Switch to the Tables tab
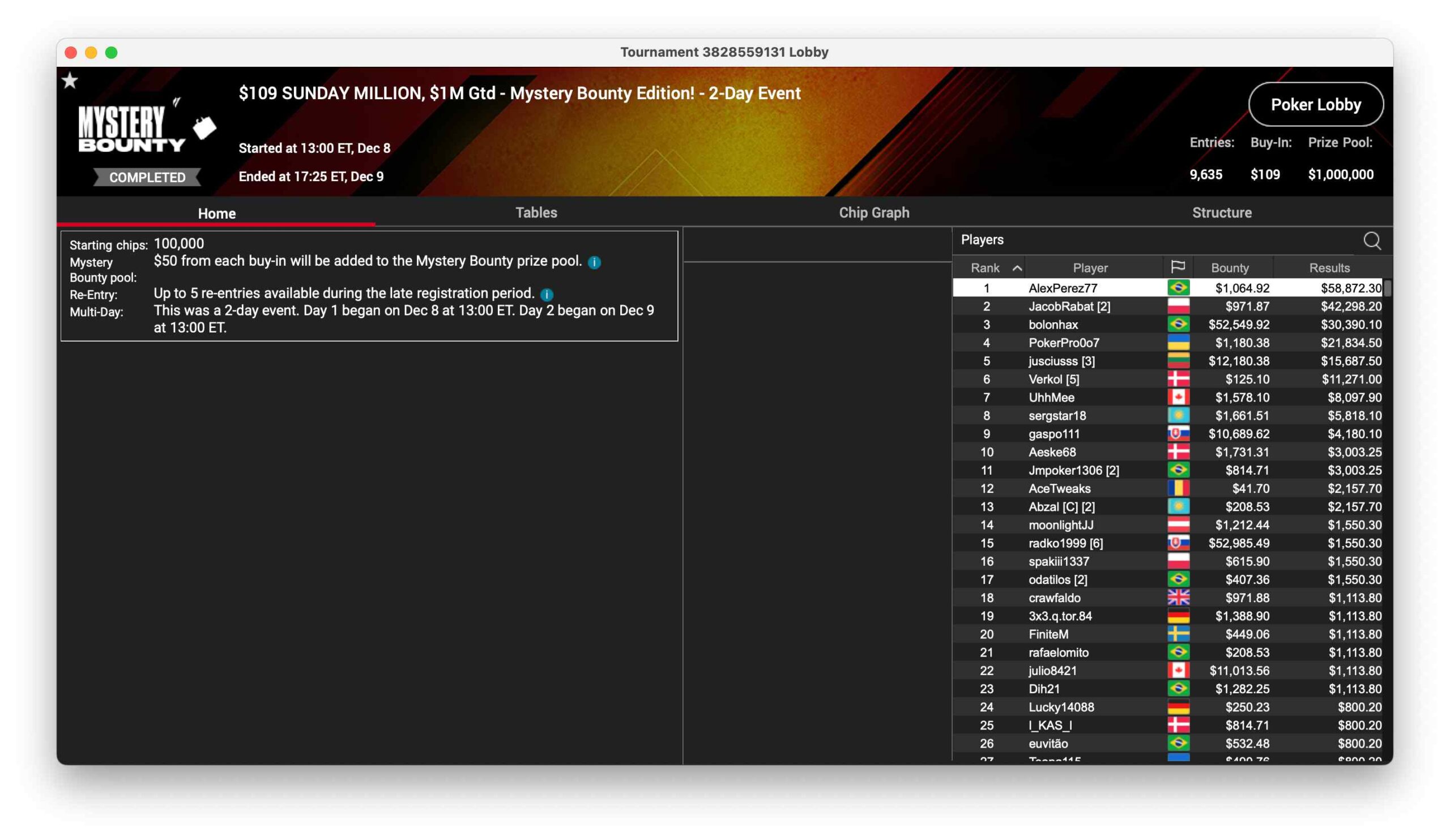 tap(536, 213)
